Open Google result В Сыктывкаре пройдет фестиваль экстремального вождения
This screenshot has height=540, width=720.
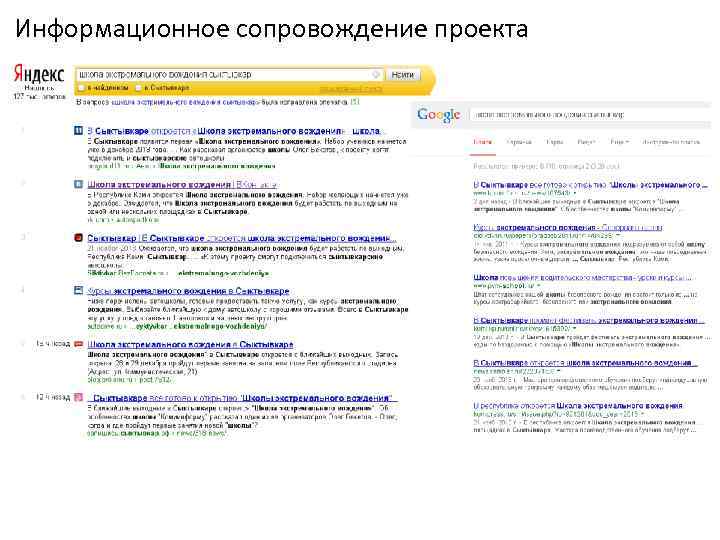[588, 320]
